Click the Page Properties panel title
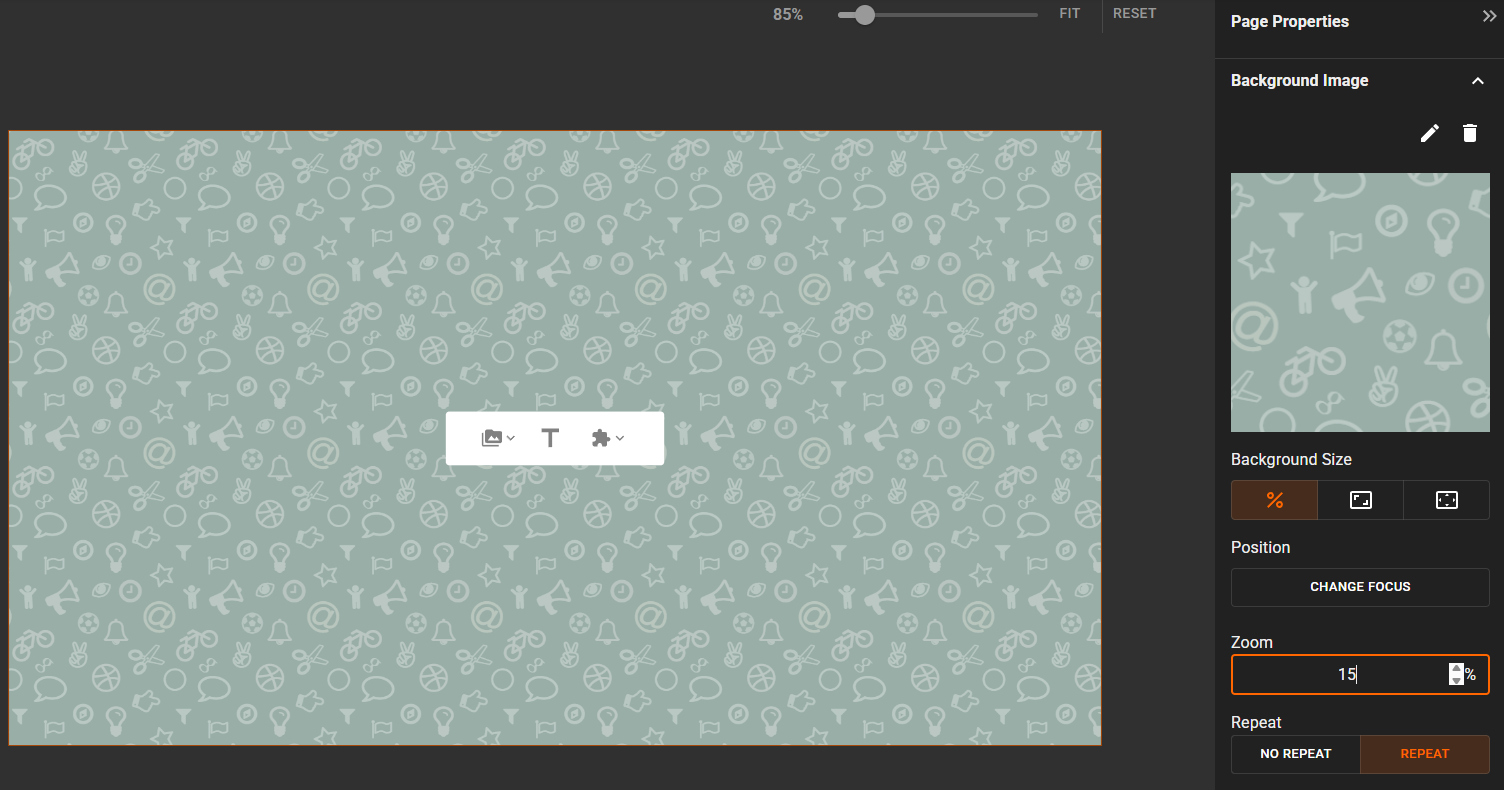1504x790 pixels. coord(1289,21)
